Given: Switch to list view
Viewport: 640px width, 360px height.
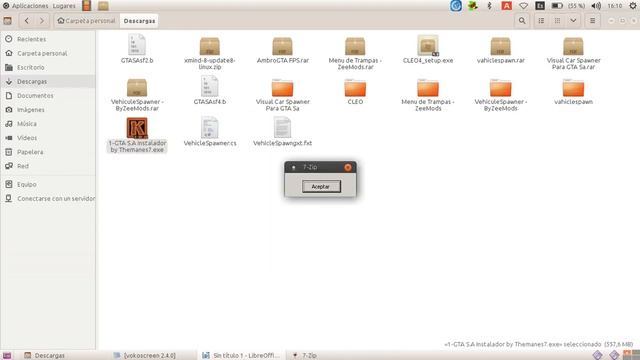Looking at the screenshot, I should tap(541, 21).
